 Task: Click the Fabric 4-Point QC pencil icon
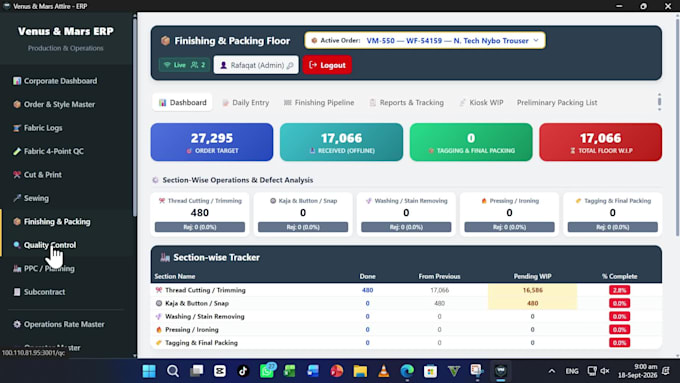pos(17,151)
